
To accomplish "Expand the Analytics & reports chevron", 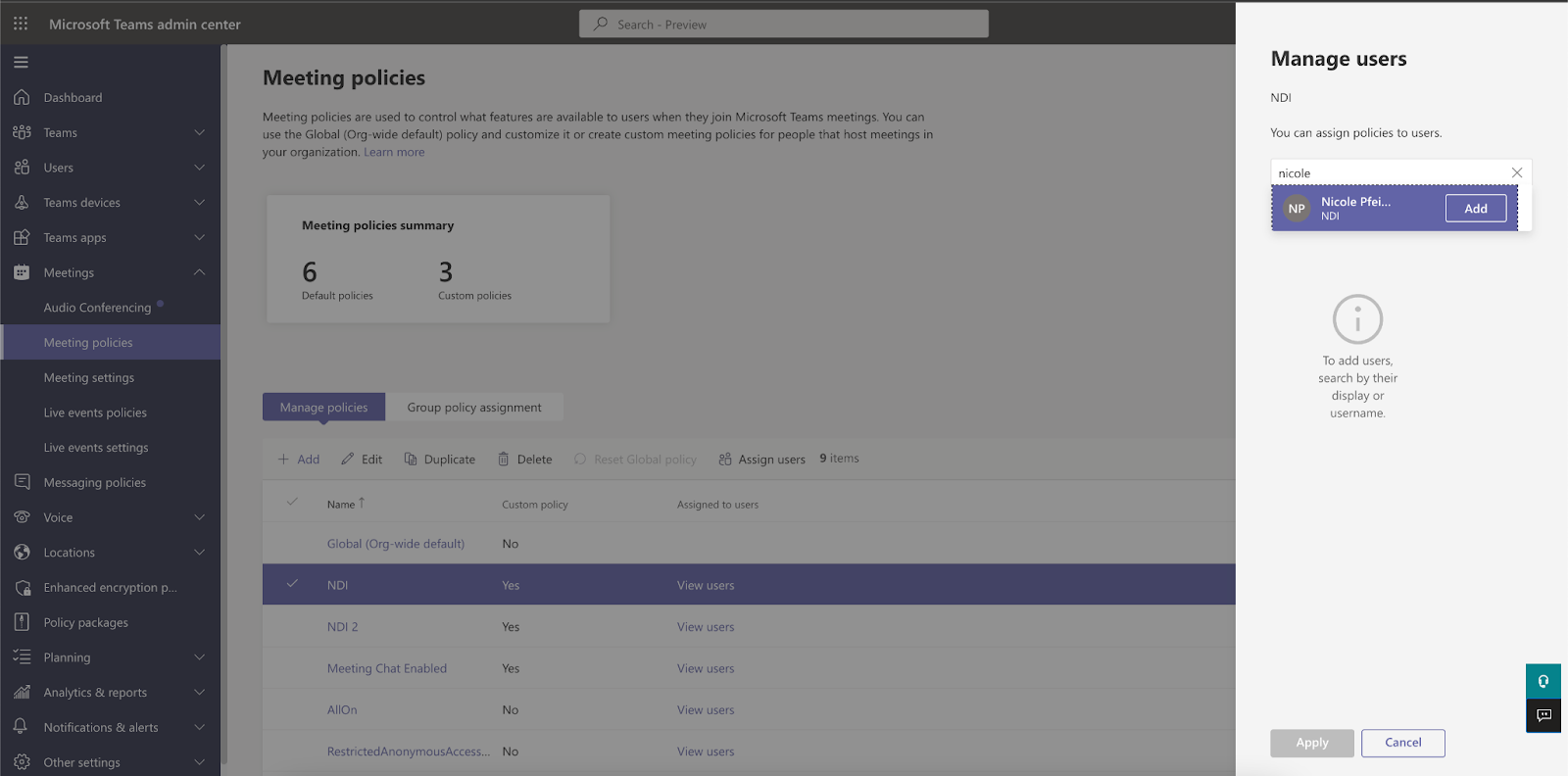I will (200, 692).
